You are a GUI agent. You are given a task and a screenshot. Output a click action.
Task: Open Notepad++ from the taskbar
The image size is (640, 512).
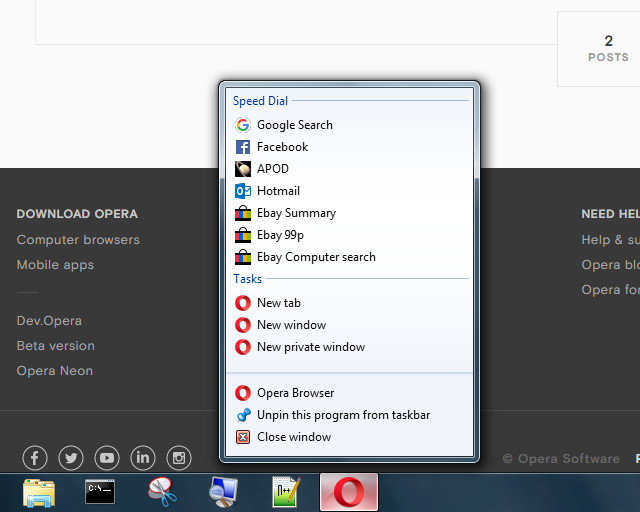287,492
